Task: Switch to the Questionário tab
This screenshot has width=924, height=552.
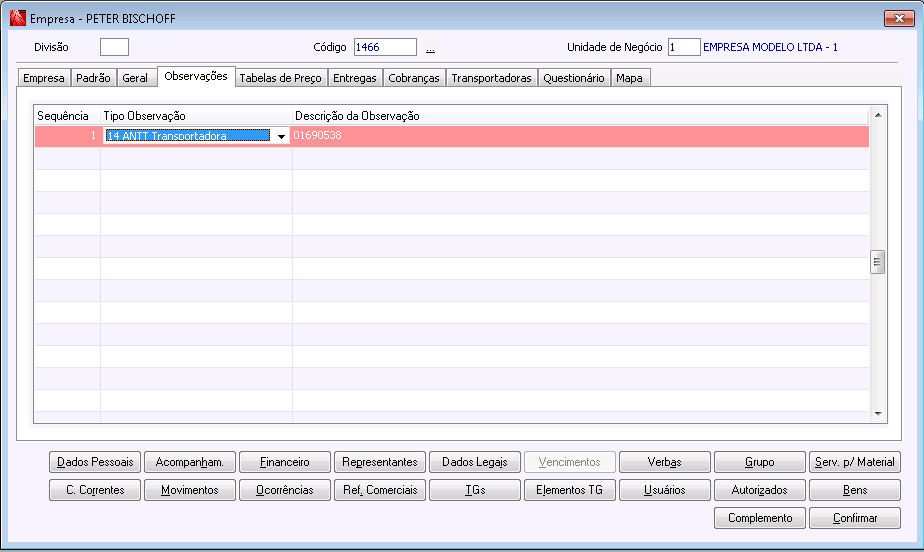Action: (x=574, y=78)
